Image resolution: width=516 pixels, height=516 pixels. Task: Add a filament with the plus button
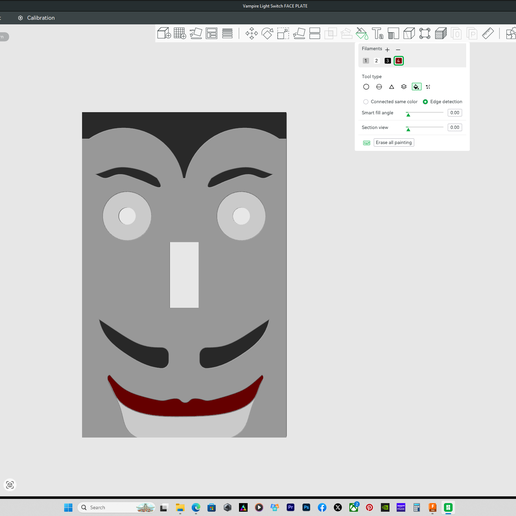click(387, 49)
